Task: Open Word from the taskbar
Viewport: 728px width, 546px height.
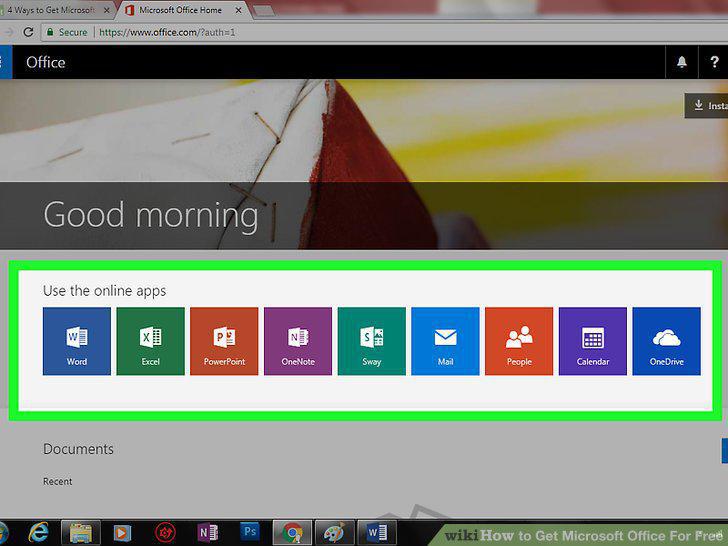Action: point(377,533)
